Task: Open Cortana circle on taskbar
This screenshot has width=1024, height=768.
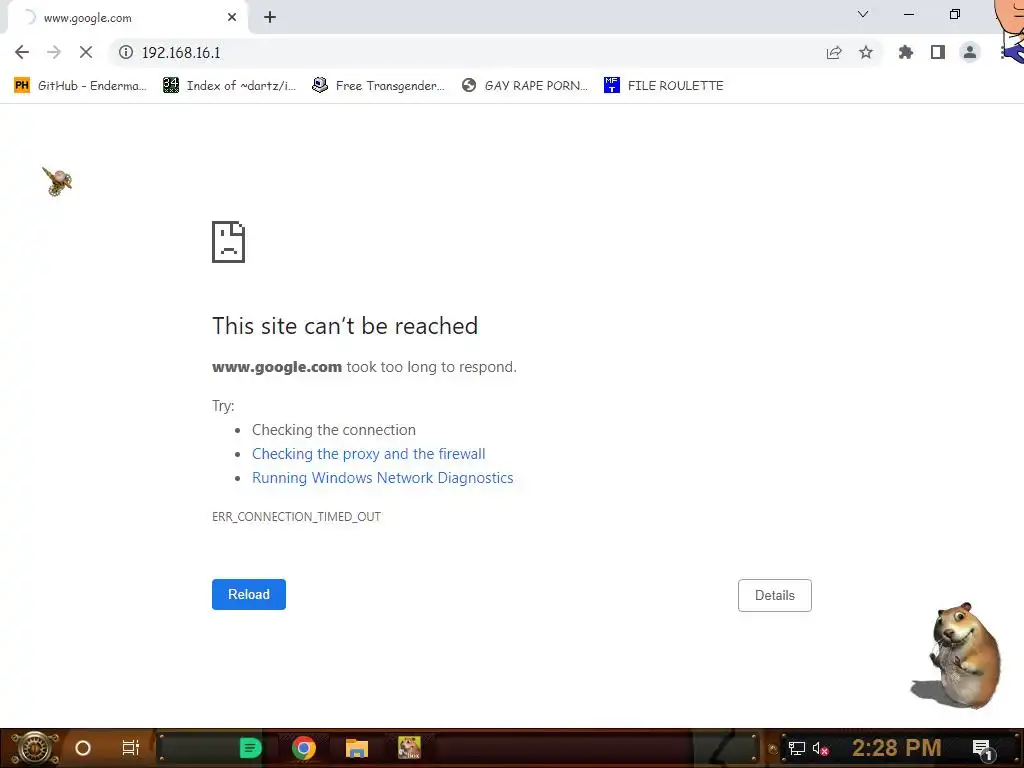Action: (x=83, y=748)
